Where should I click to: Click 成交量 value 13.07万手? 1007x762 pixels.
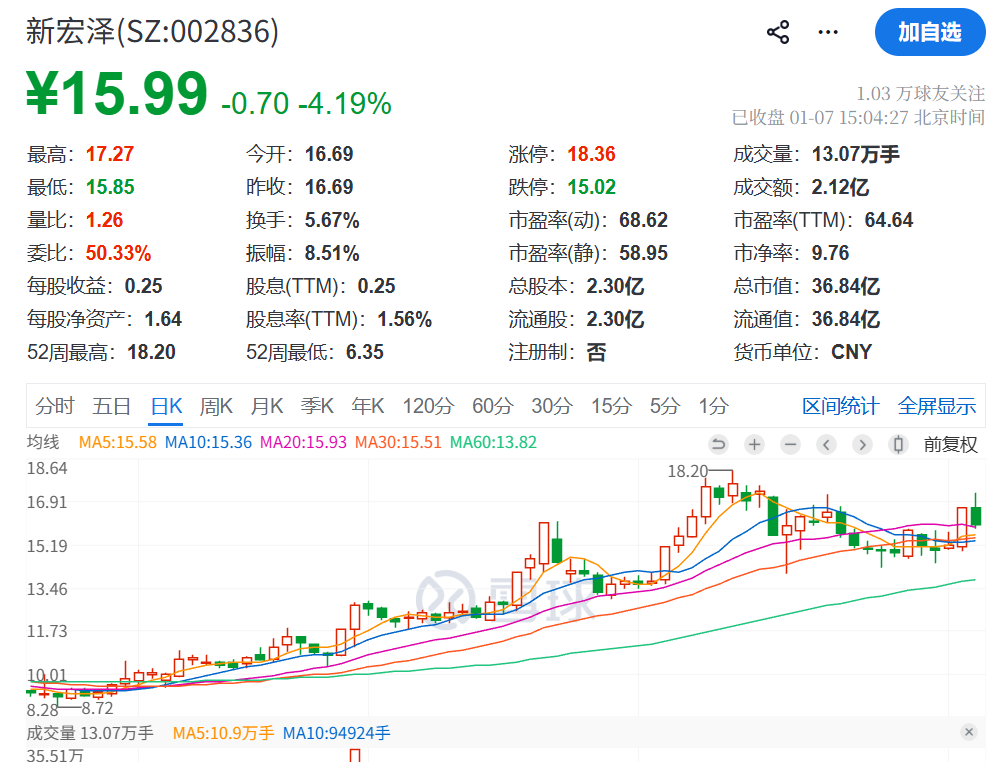point(855,154)
